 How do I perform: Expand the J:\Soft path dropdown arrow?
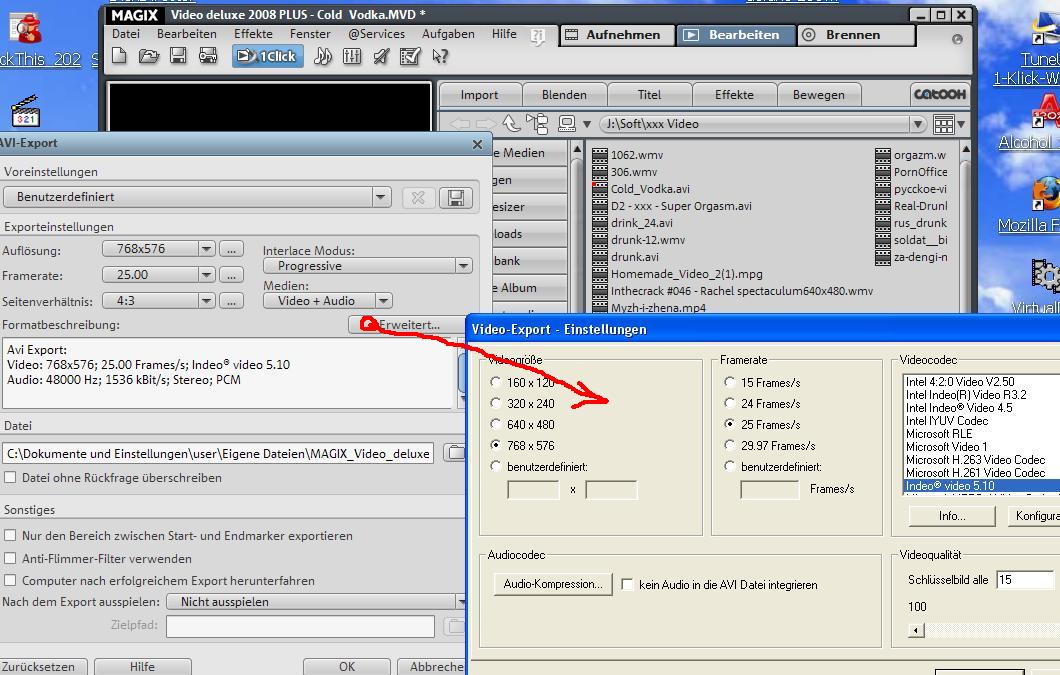click(917, 124)
